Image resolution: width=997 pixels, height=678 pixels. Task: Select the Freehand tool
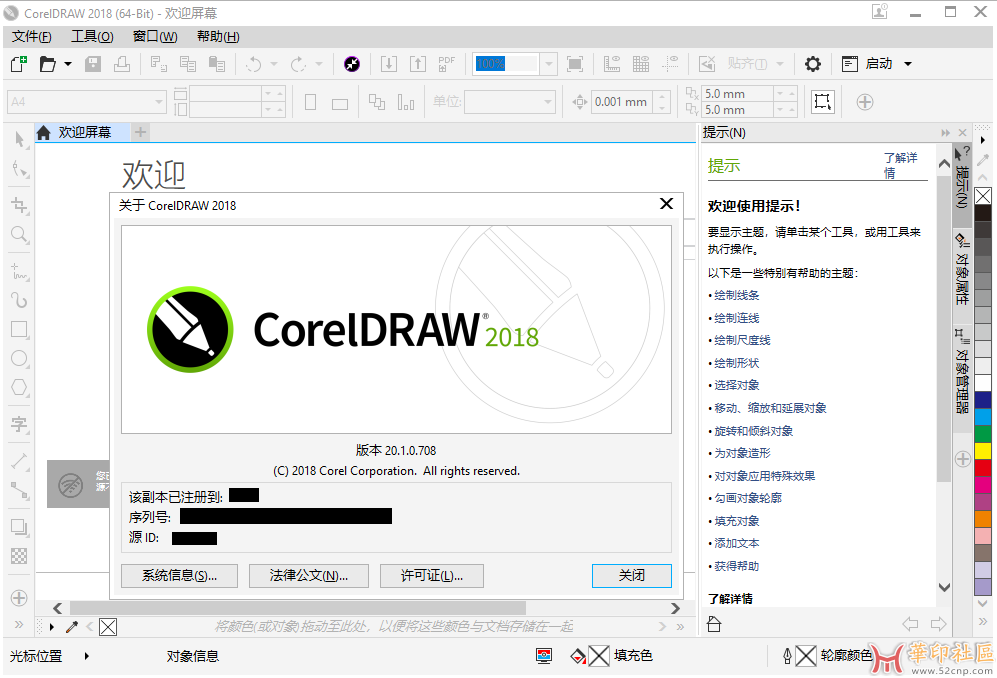(x=20, y=271)
